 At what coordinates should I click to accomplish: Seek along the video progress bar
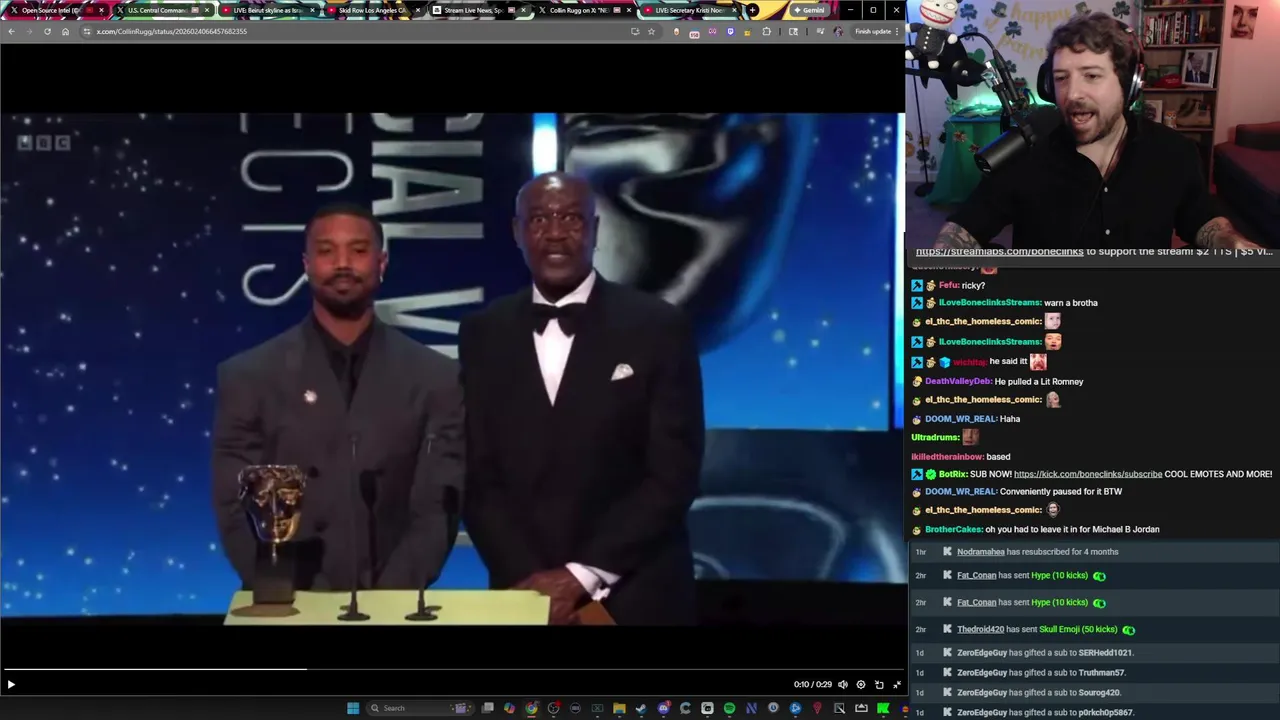click(452, 669)
